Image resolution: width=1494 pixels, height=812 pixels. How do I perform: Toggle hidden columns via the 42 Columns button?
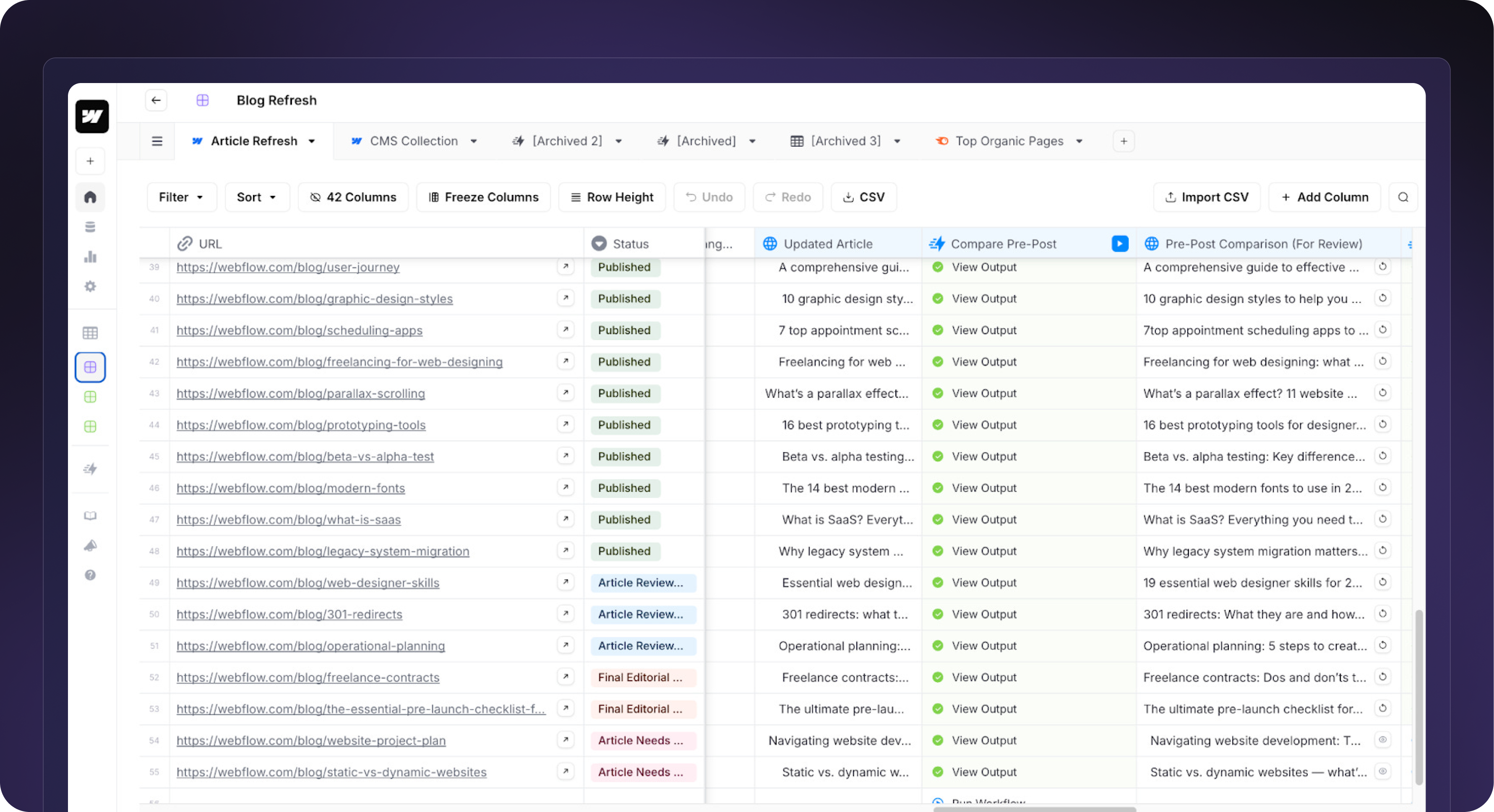(x=353, y=197)
